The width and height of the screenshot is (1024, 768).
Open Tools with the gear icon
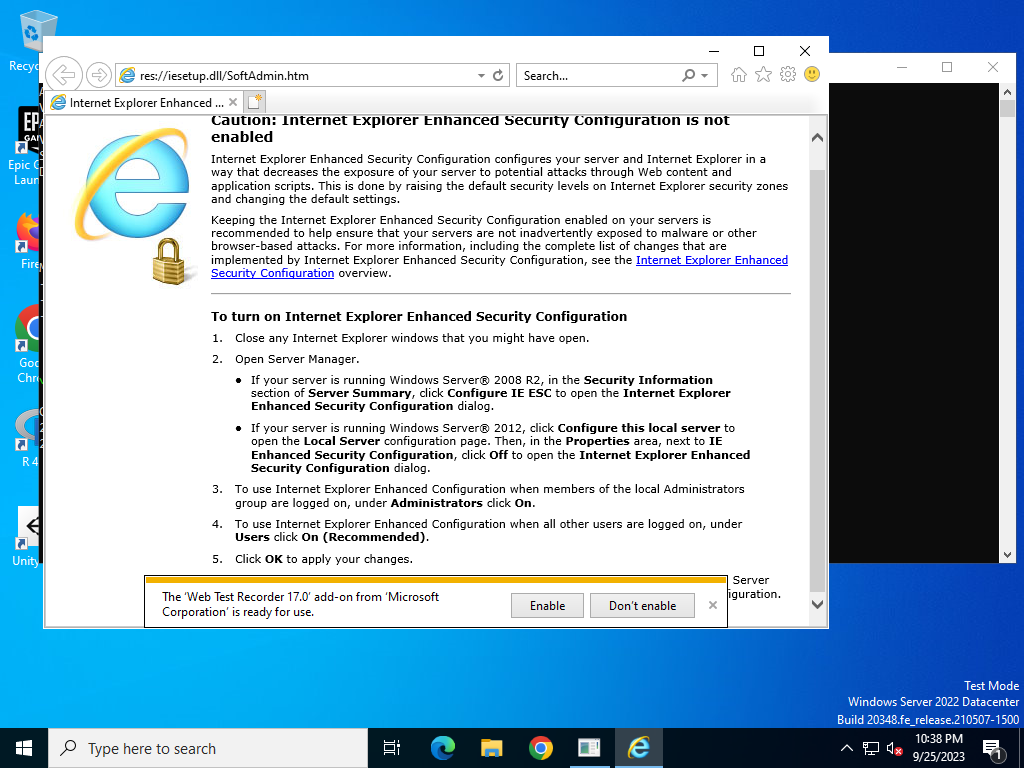(x=788, y=74)
